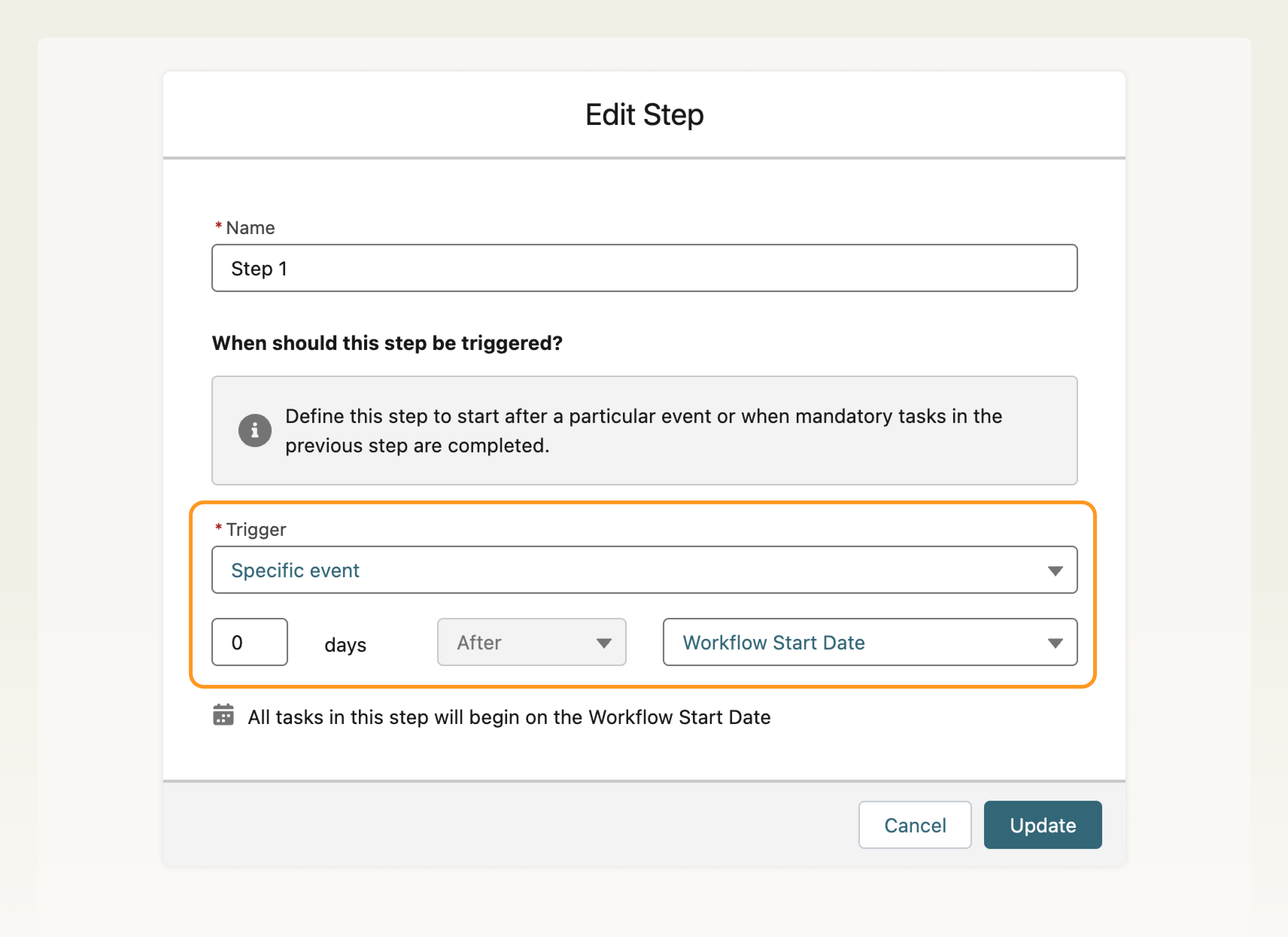1288x937 pixels.
Task: Select the Specific event text in the Trigger box
Action: click(295, 570)
